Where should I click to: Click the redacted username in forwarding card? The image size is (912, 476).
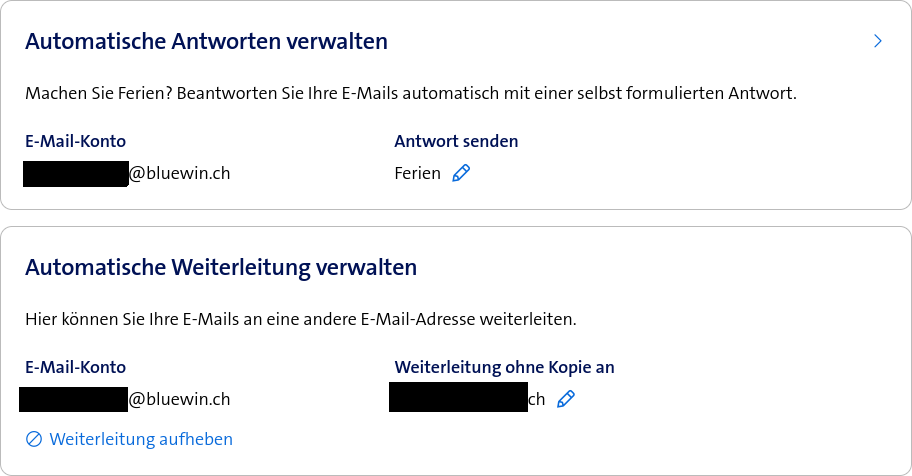[x=74, y=399]
